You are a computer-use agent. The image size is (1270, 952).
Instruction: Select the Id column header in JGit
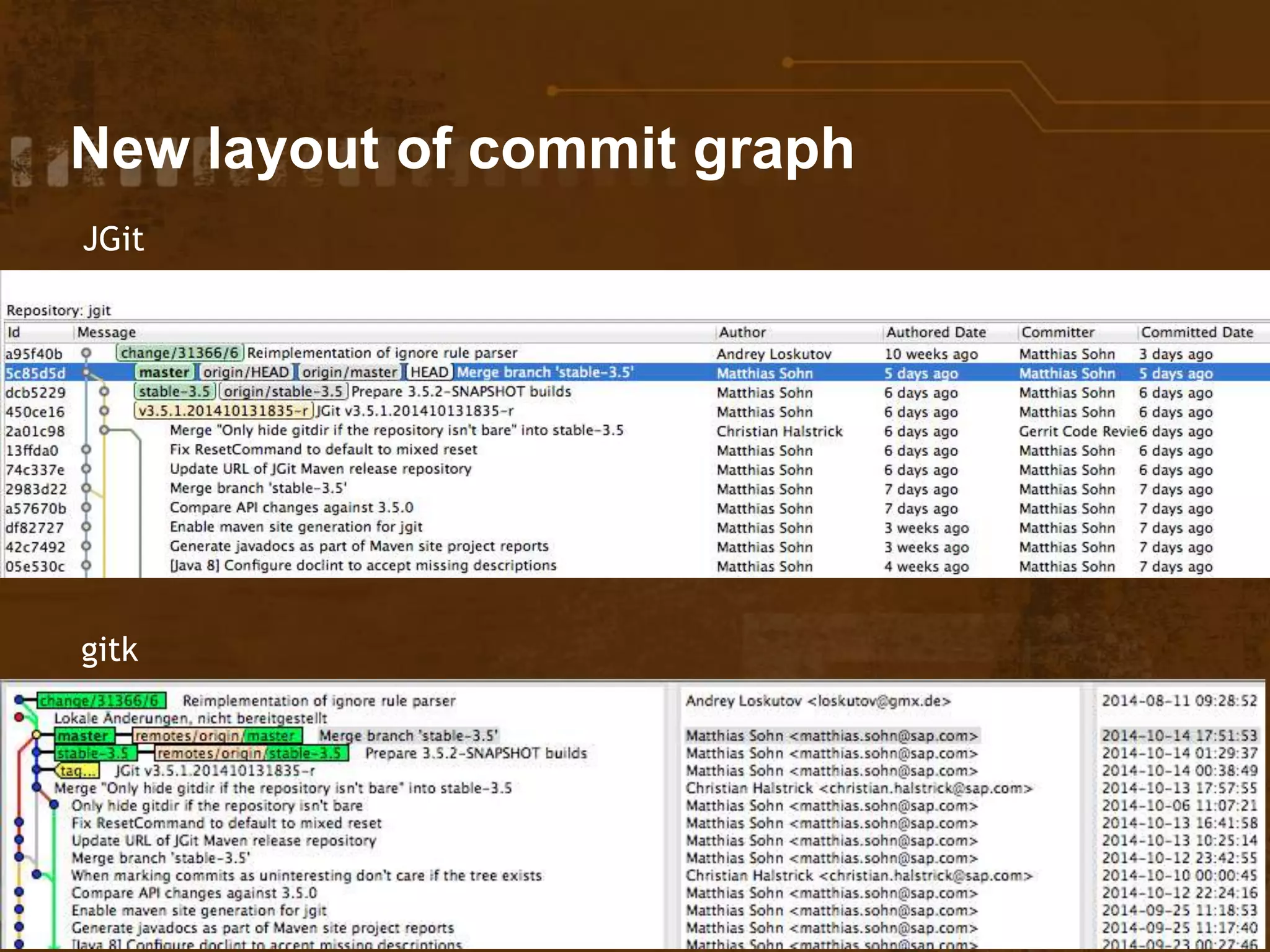point(14,332)
